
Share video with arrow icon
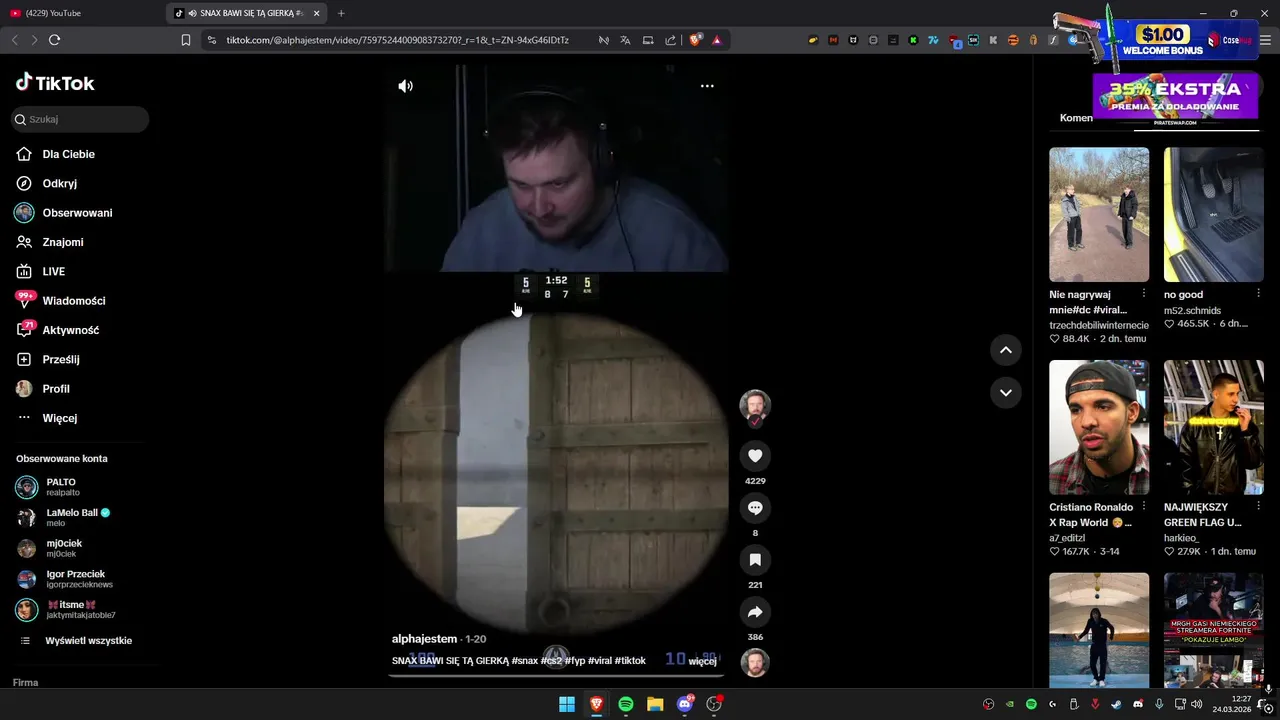click(x=755, y=612)
